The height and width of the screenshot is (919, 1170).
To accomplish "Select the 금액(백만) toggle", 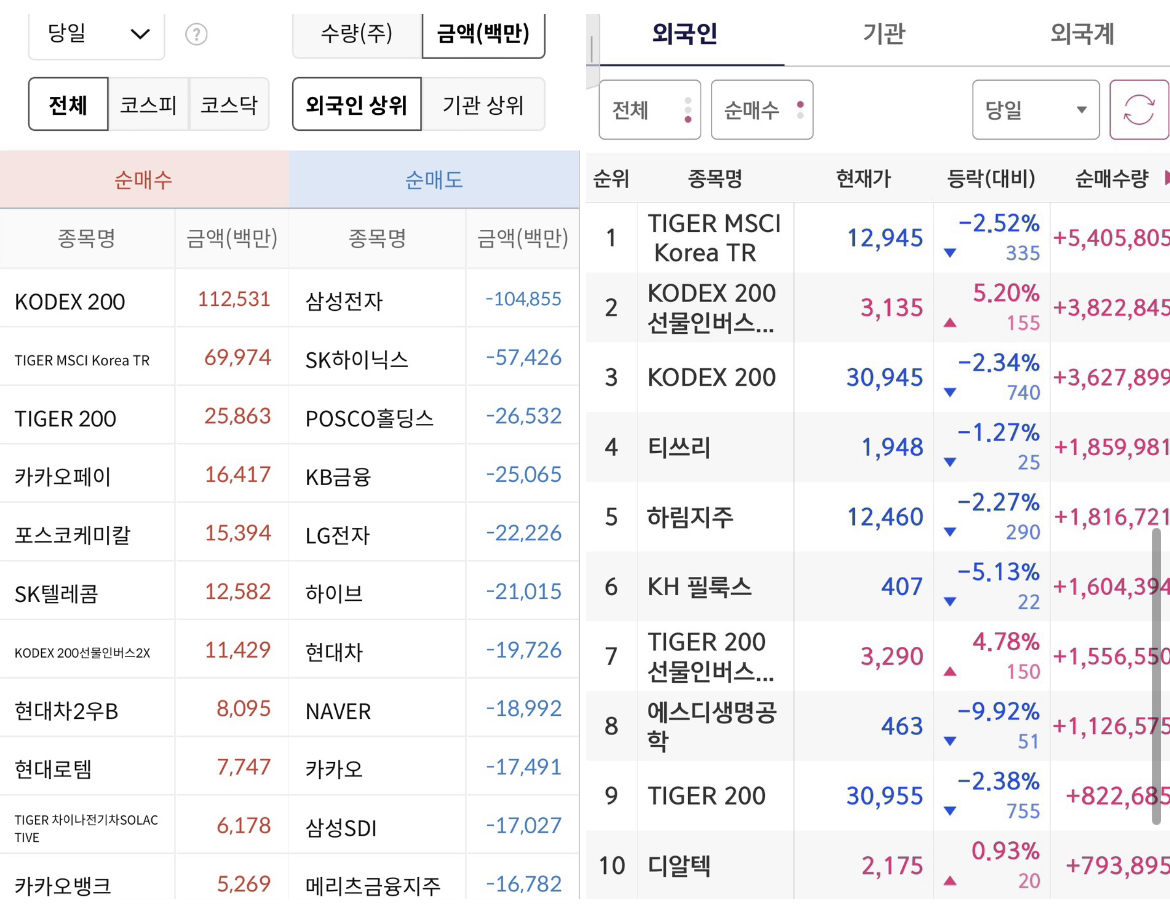I will pos(484,34).
